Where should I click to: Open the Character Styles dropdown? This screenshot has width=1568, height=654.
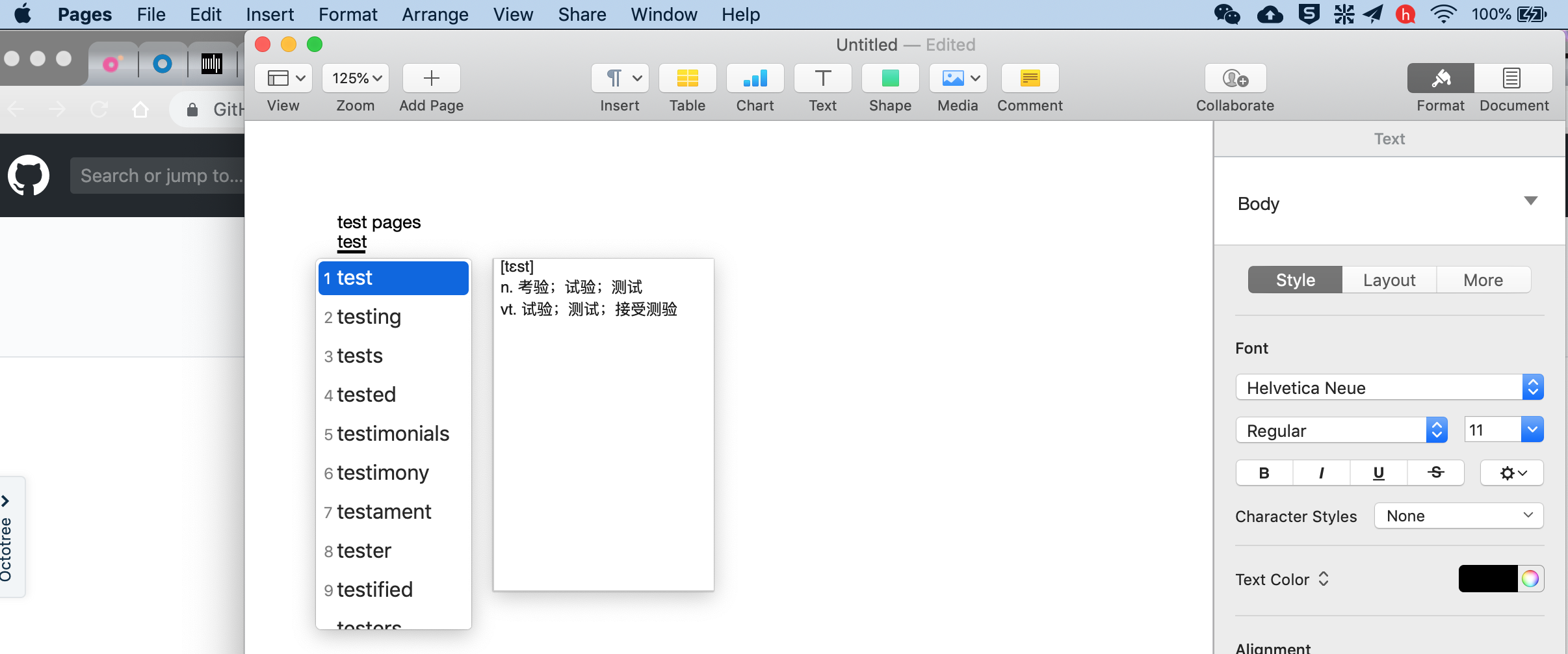click(x=1458, y=516)
